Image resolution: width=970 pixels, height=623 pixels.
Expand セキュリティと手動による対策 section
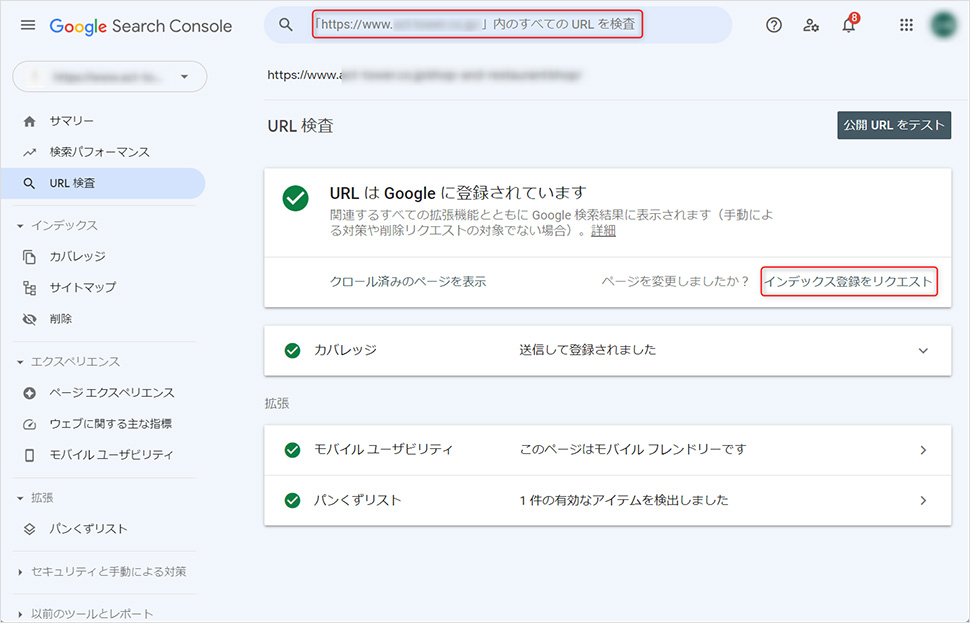tap(102, 572)
